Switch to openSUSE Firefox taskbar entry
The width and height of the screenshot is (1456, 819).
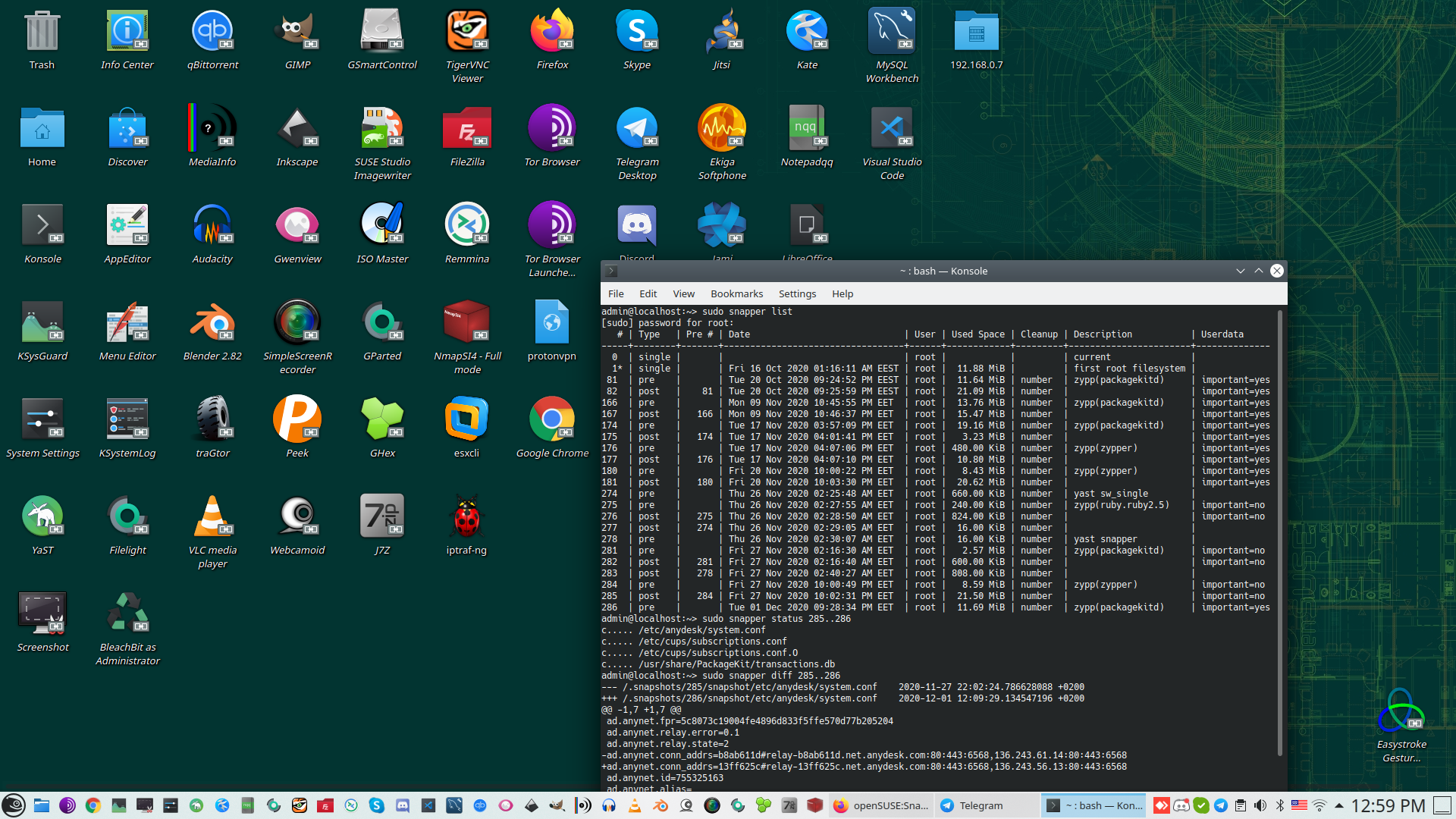pyautogui.click(x=881, y=805)
